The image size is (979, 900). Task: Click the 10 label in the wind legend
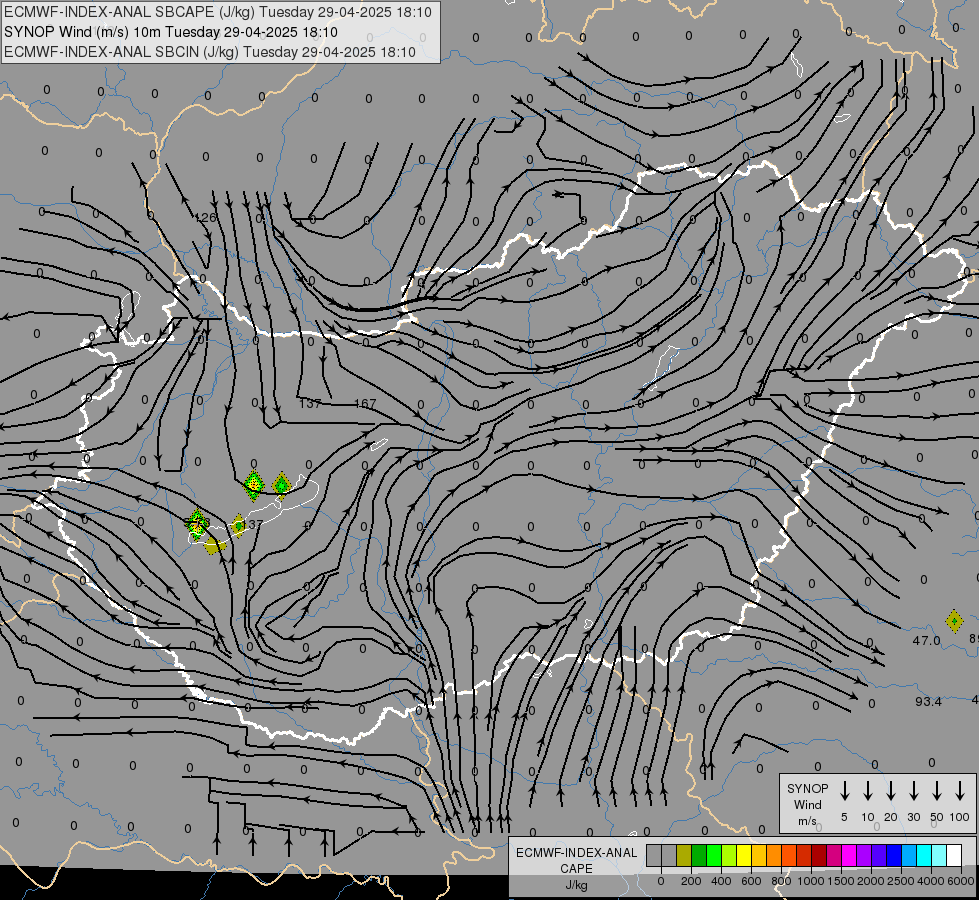tap(868, 817)
